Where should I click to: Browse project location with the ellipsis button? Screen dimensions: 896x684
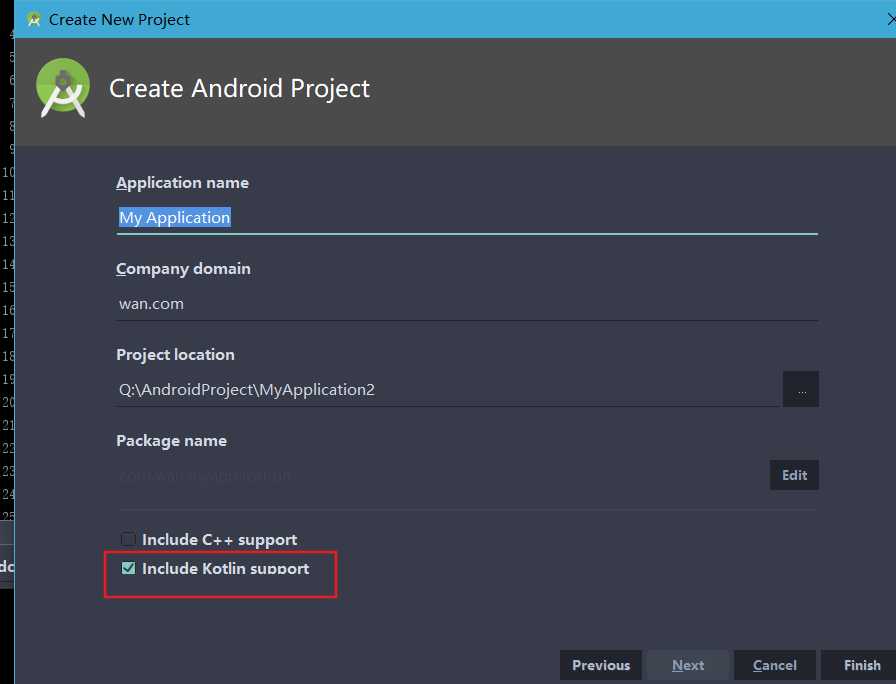pyautogui.click(x=801, y=389)
